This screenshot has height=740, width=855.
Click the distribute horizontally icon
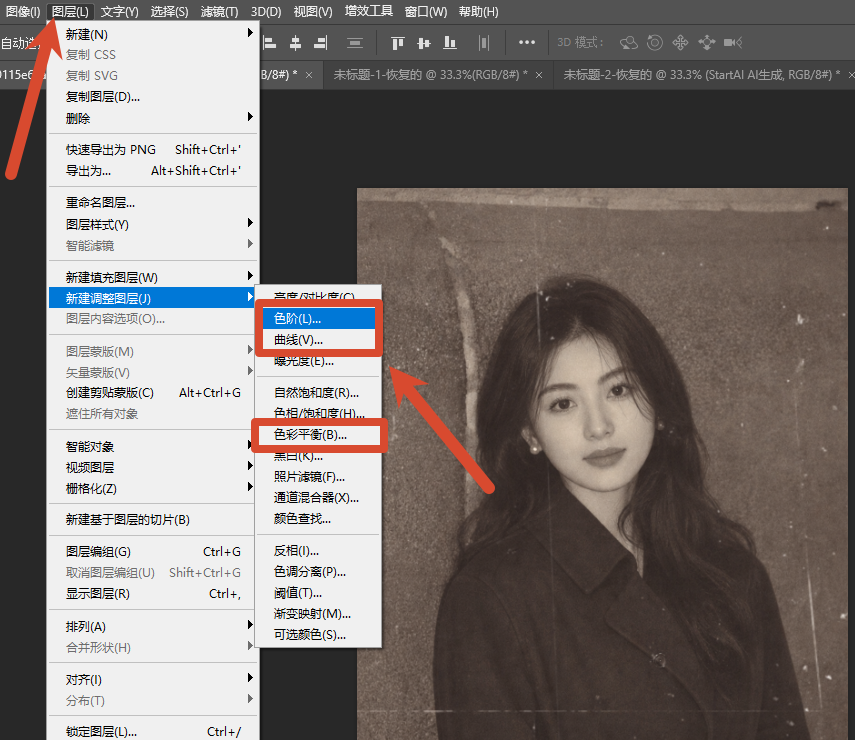[484, 43]
